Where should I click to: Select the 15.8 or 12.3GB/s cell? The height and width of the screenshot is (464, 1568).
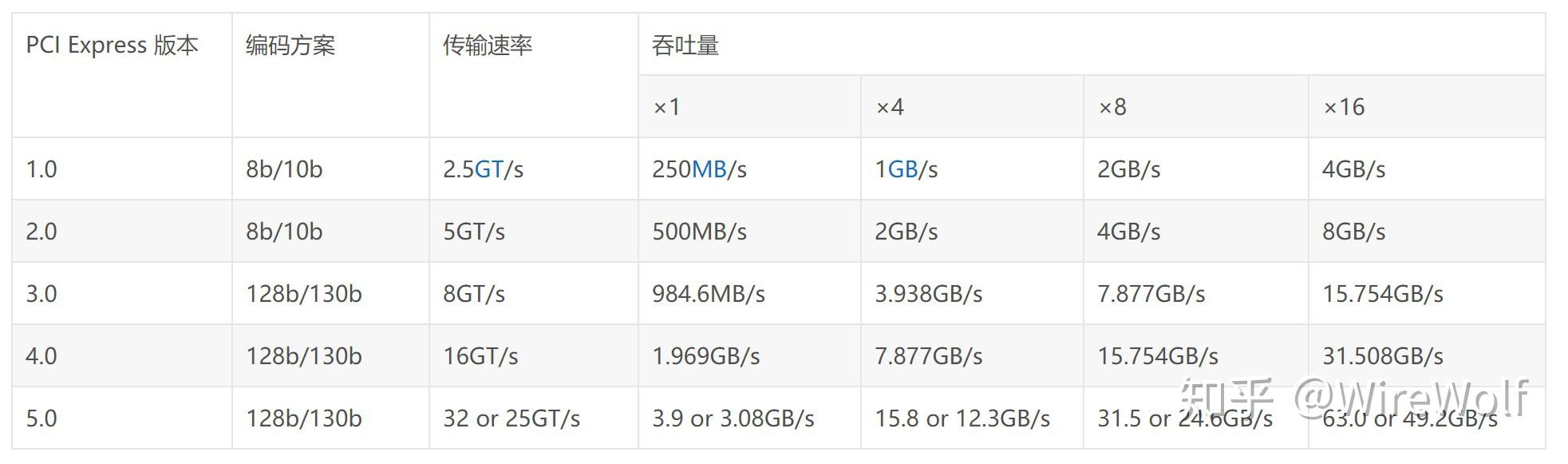[x=962, y=418]
